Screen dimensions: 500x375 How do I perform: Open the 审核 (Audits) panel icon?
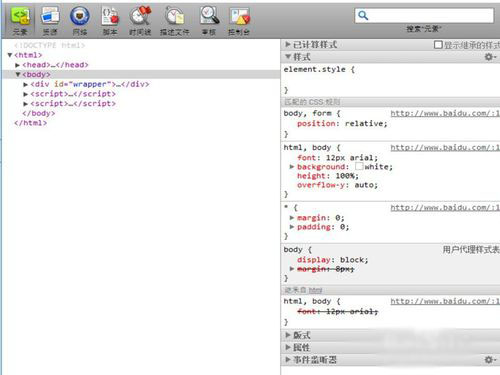209,16
